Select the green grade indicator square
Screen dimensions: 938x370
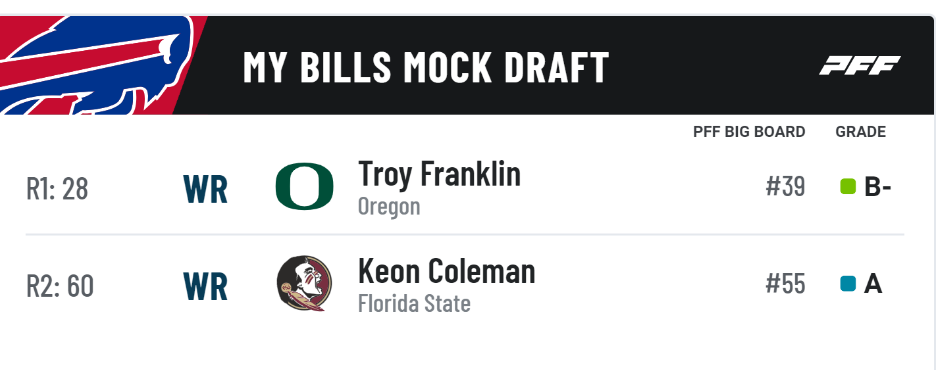848,187
